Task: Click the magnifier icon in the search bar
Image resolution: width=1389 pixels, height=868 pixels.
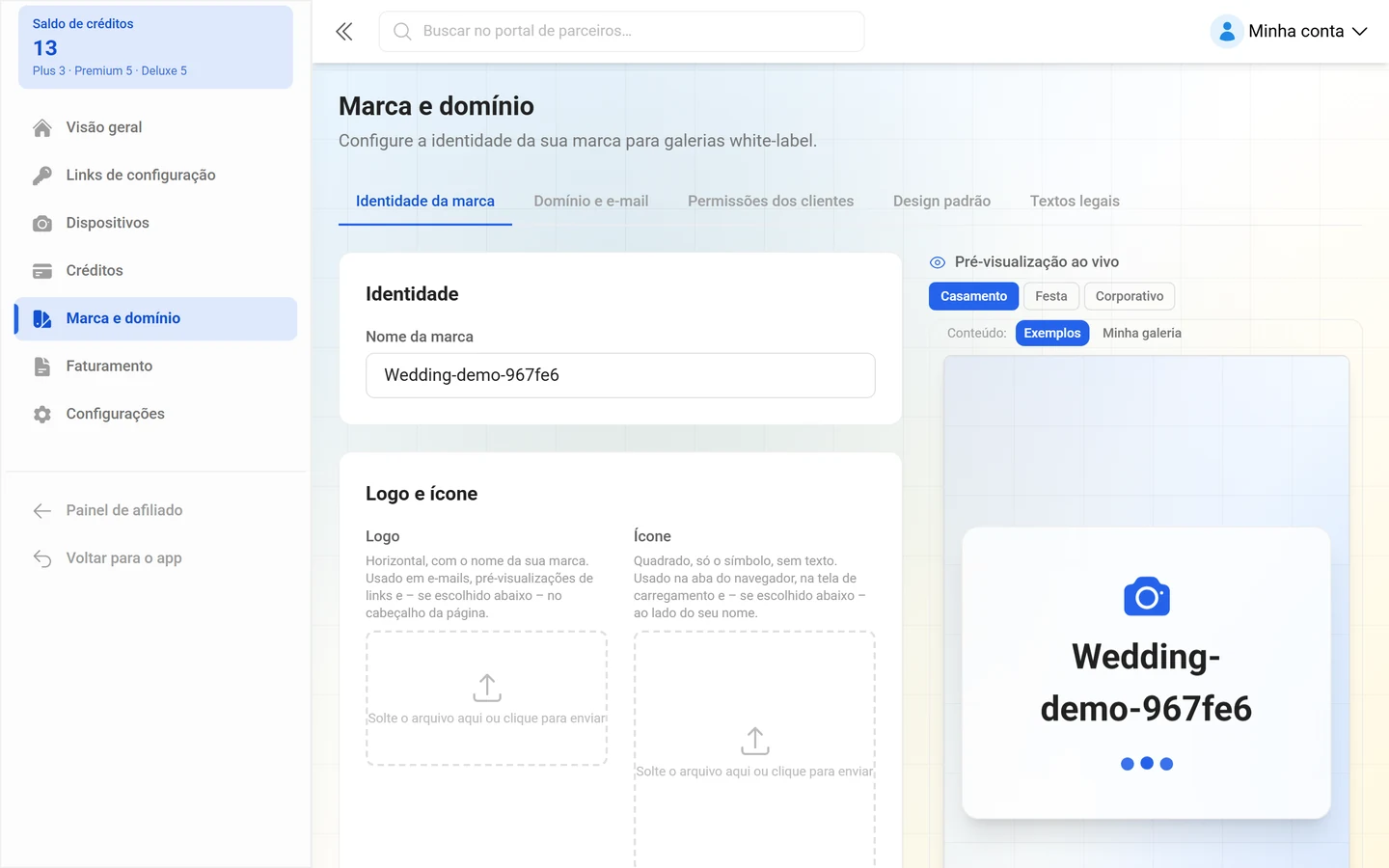Action: [x=402, y=31]
